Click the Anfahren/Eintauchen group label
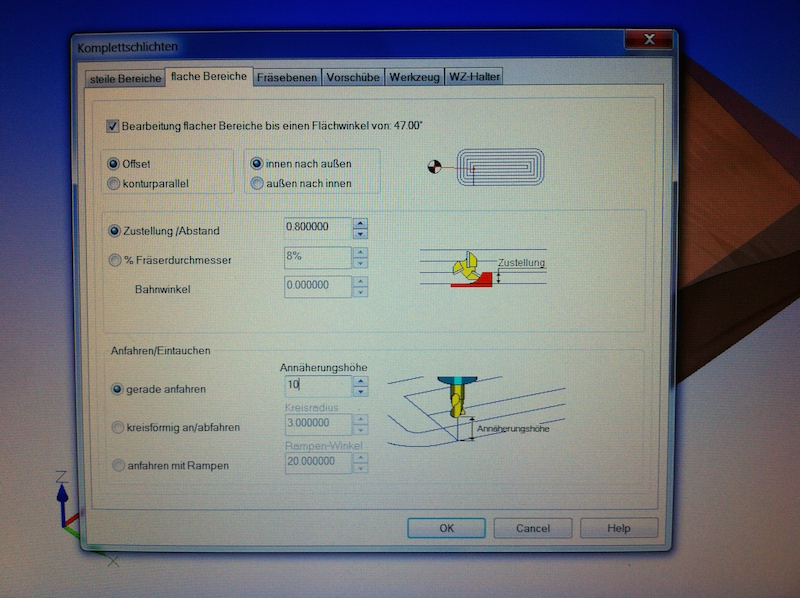Viewport: 800px width, 598px height. [x=160, y=351]
